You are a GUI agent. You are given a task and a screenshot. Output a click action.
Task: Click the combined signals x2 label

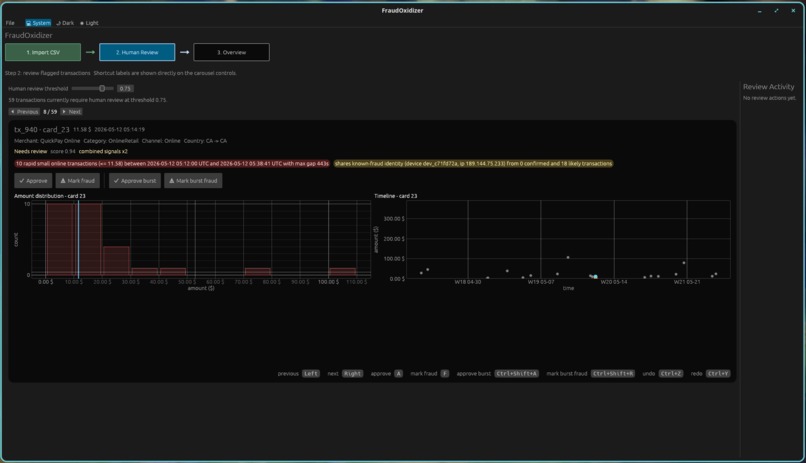(x=103, y=152)
